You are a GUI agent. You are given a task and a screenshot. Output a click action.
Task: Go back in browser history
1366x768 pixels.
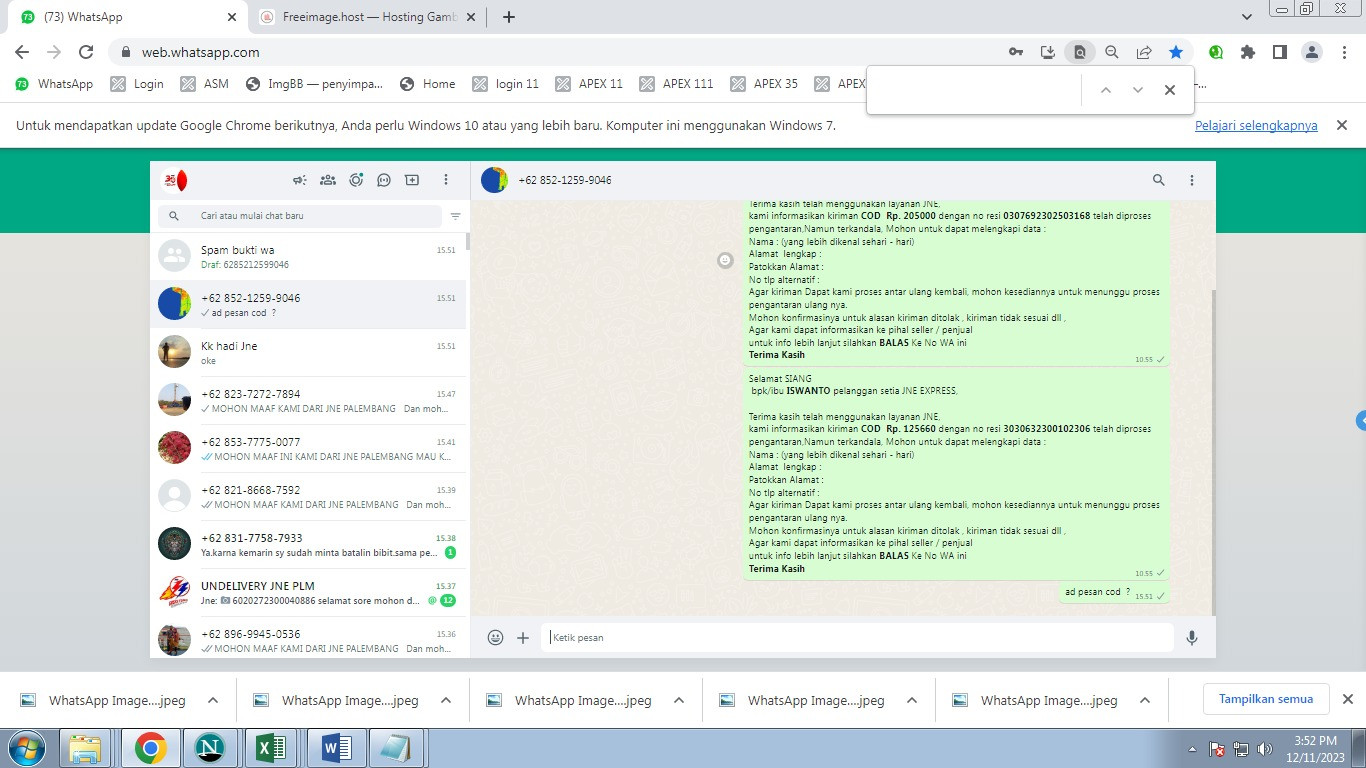point(22,52)
